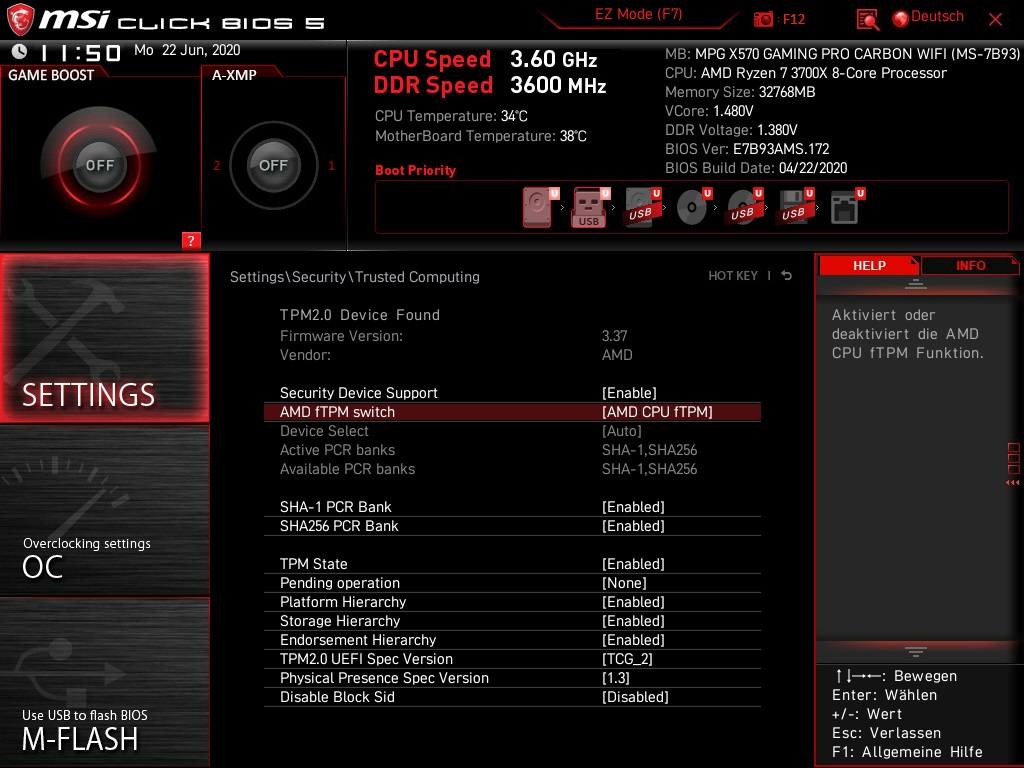Viewport: 1024px width, 768px height.
Task: Toggle the GAME BOOST knob
Action: 99,165
